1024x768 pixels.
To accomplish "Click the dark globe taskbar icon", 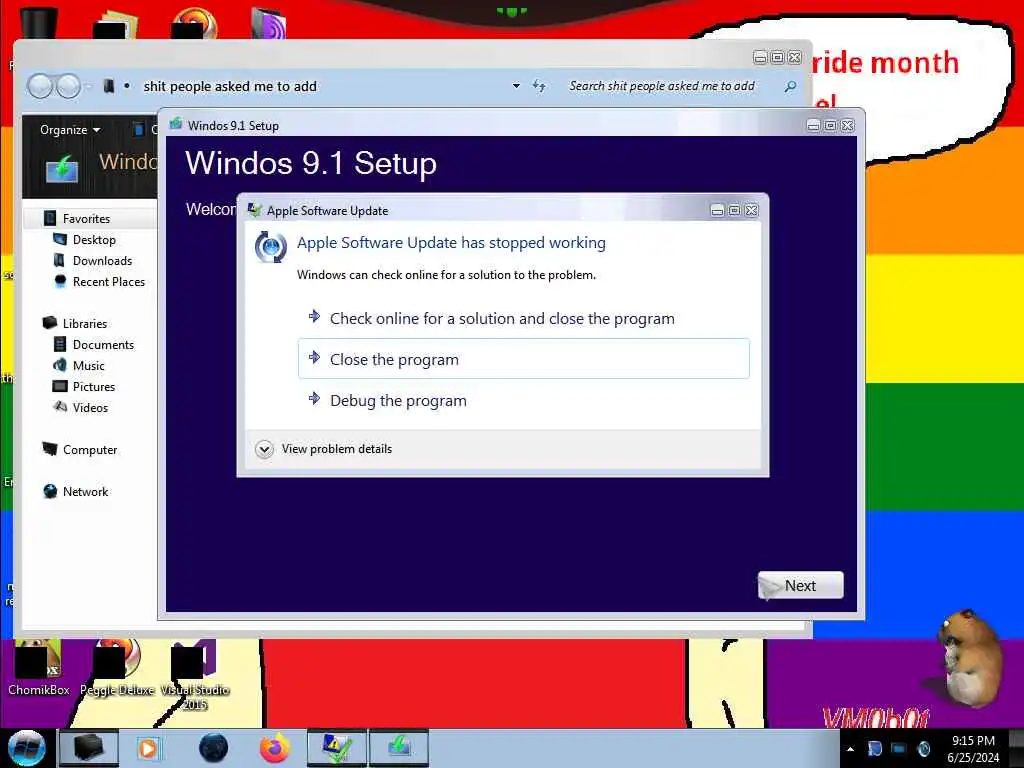I will (x=214, y=748).
